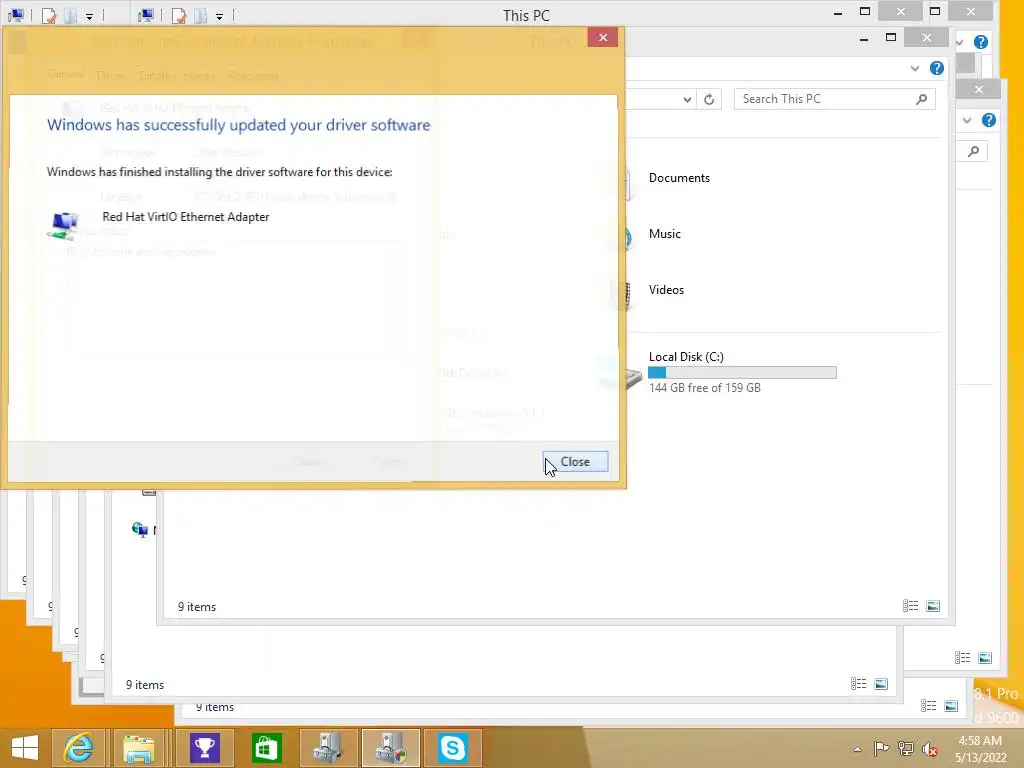This screenshot has width=1024, height=768.
Task: Launch Internet Explorer from the taskbar
Action: point(78,748)
